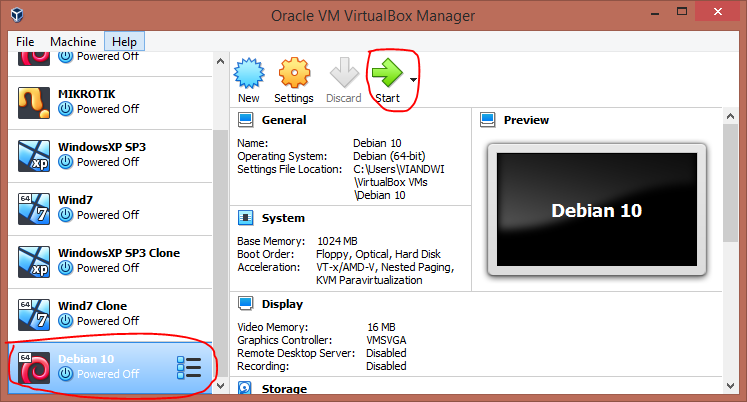The image size is (747, 402).
Task: Click the power status icon of Wind7 Clone
Action: [x=66, y=321]
